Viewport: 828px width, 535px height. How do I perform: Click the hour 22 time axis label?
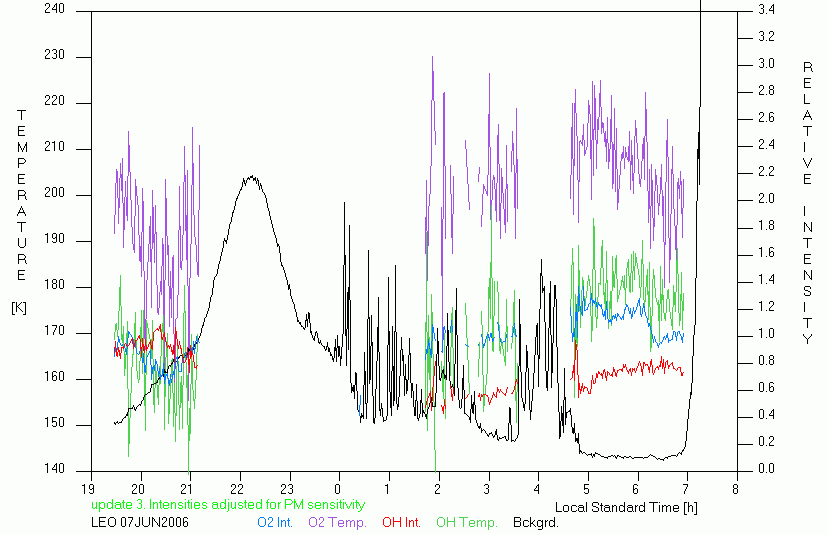click(x=238, y=489)
